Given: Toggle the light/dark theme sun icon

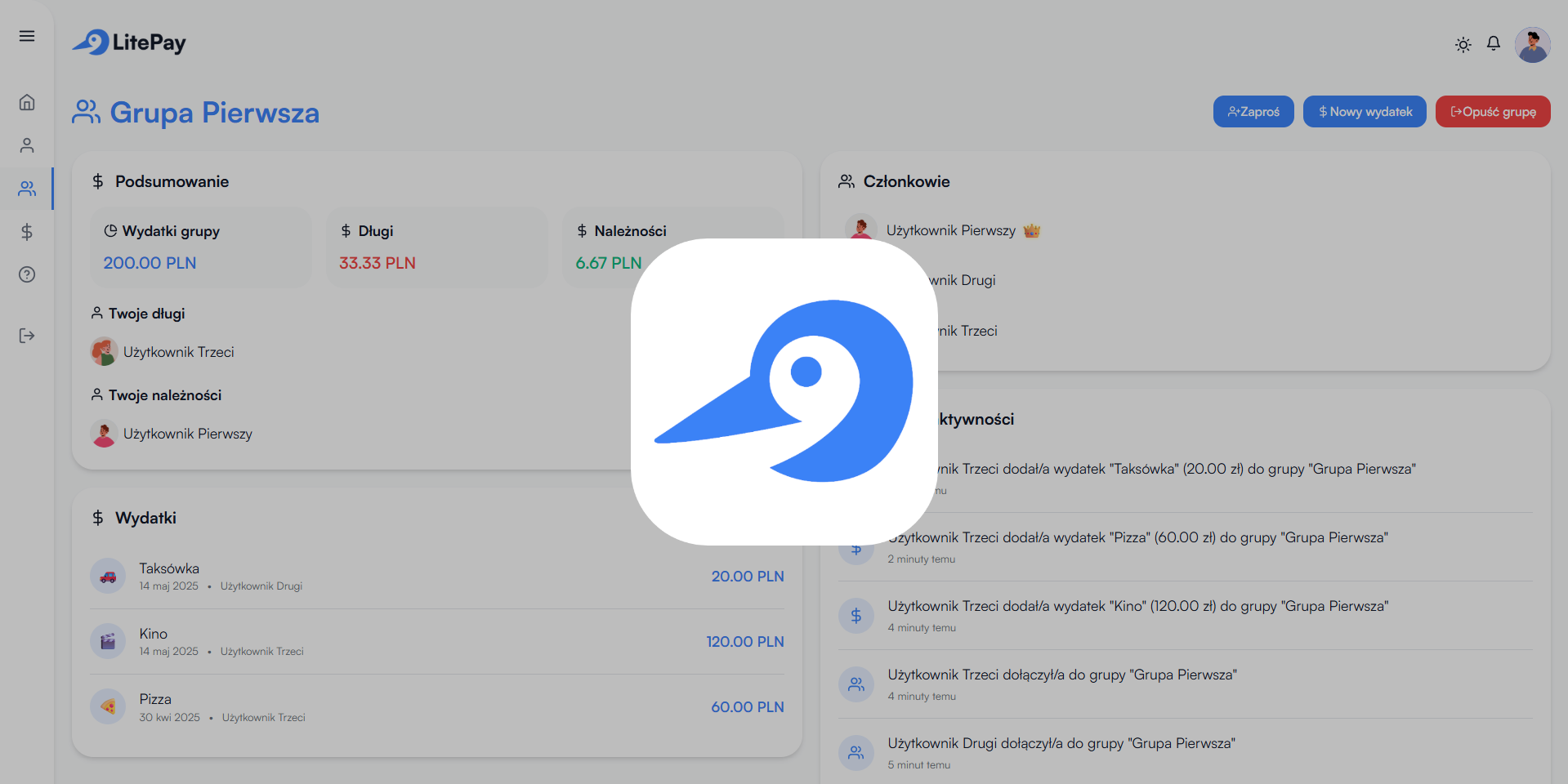Looking at the screenshot, I should 1463,44.
